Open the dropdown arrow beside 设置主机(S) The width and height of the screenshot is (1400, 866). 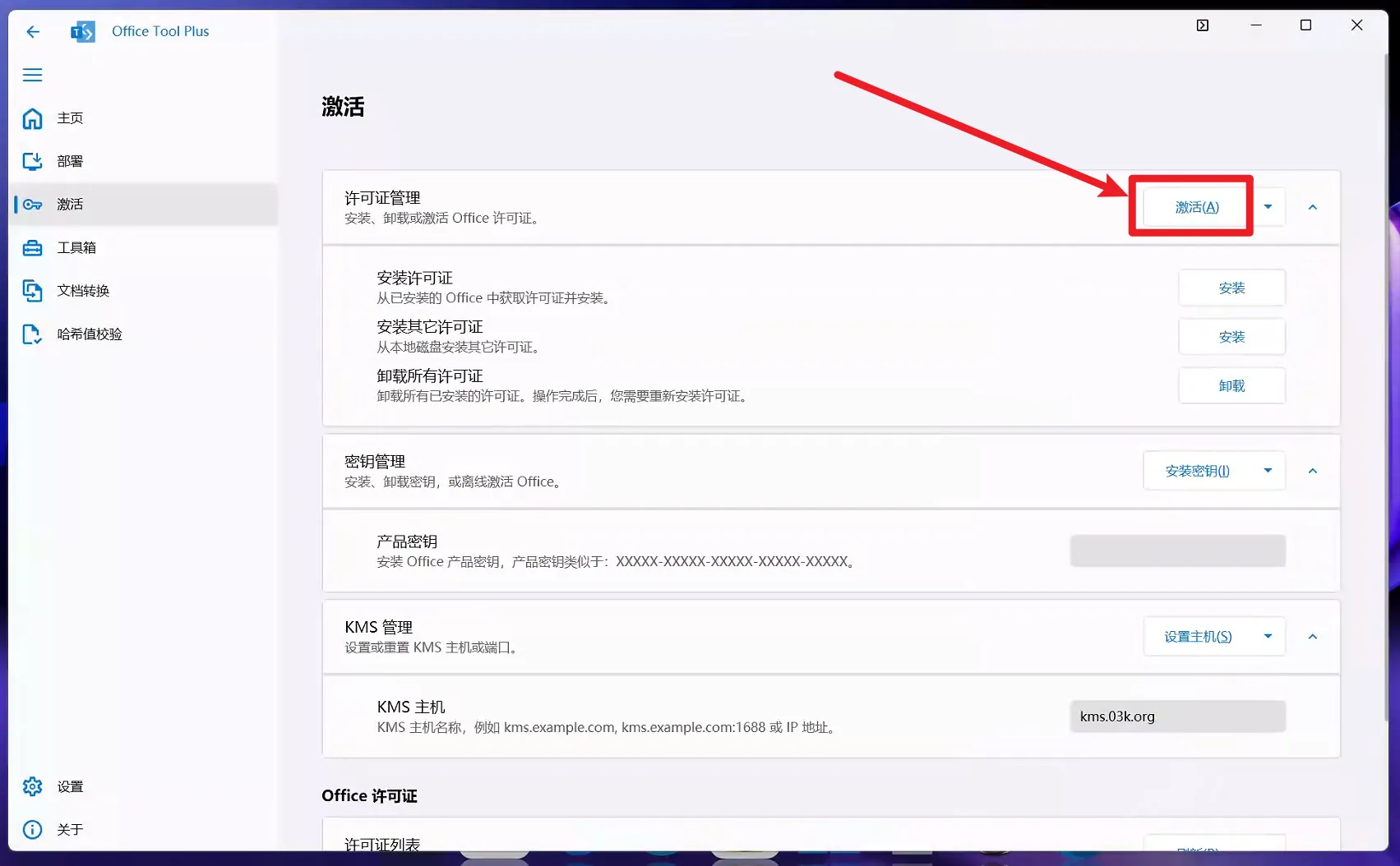(x=1268, y=637)
